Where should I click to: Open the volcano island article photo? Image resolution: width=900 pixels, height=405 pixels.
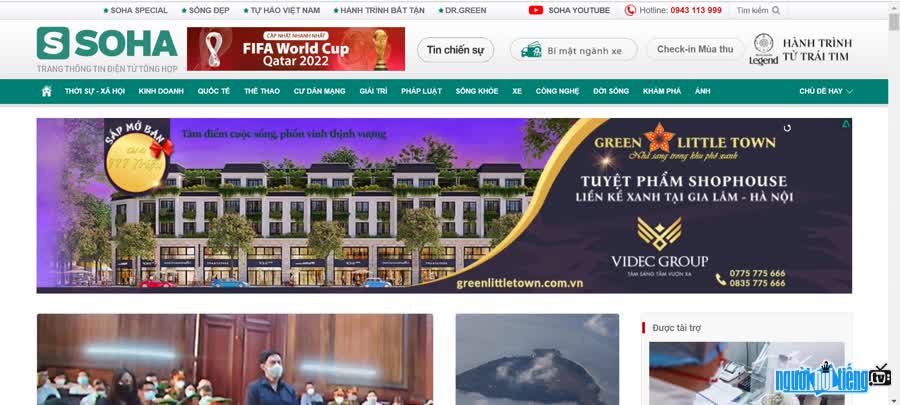tap(537, 359)
